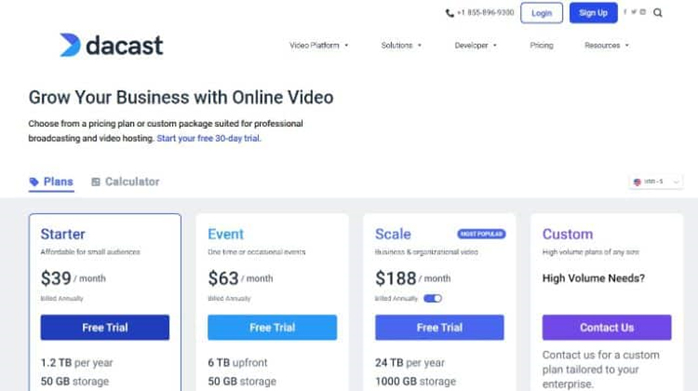Viewport: 698px width, 391px height.
Task: Click 'One time or occasional events' subtitle
Action: [257, 252]
